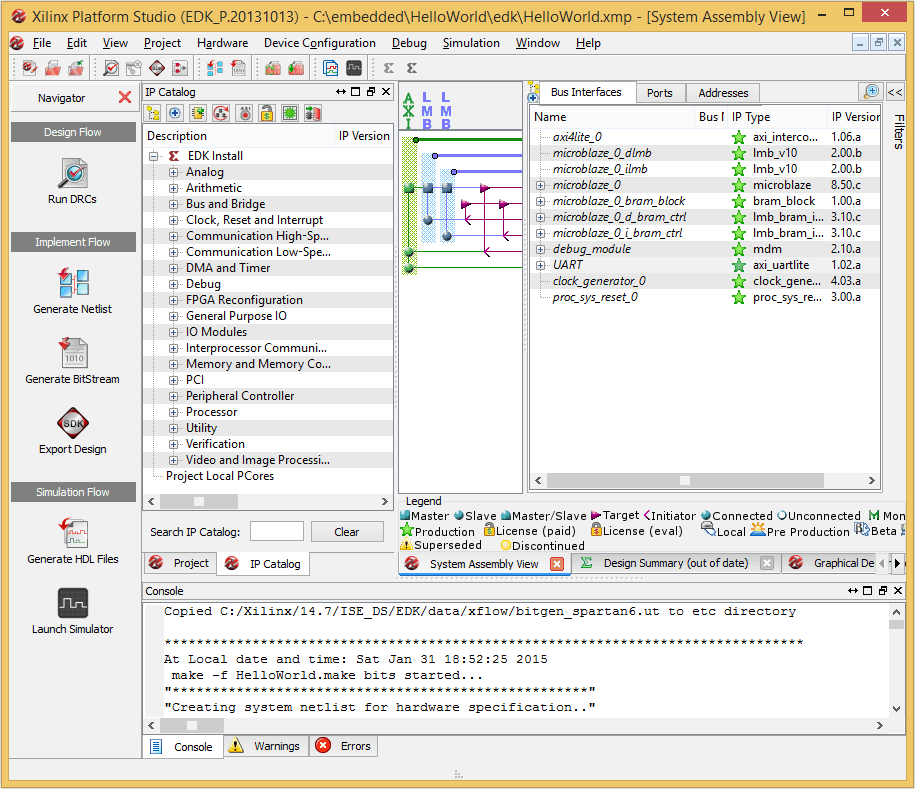Click the zoom icon above Filters
Viewport: 915px width, 789px height.
pos(871,91)
